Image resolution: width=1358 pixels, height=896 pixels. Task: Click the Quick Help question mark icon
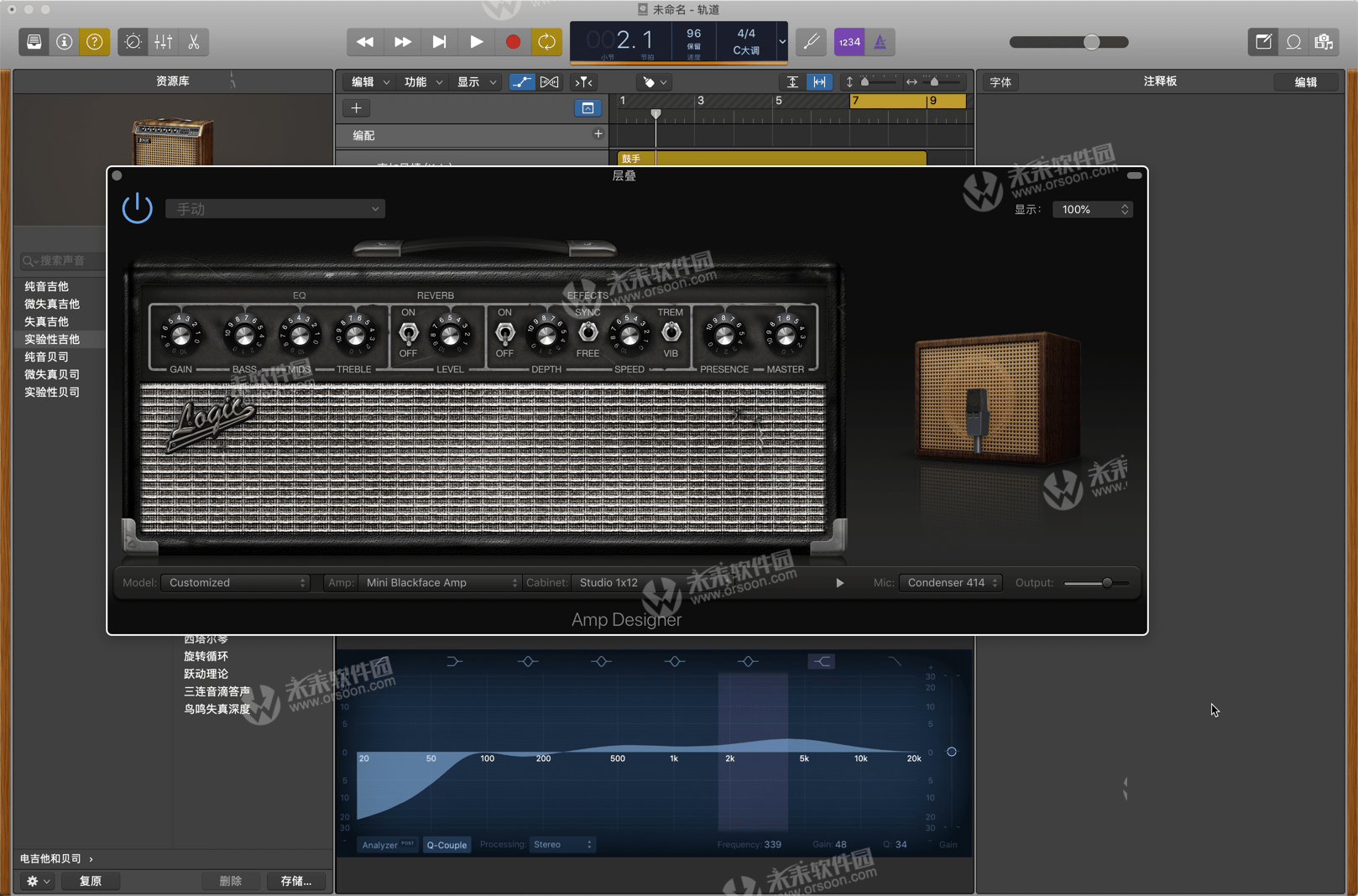95,42
